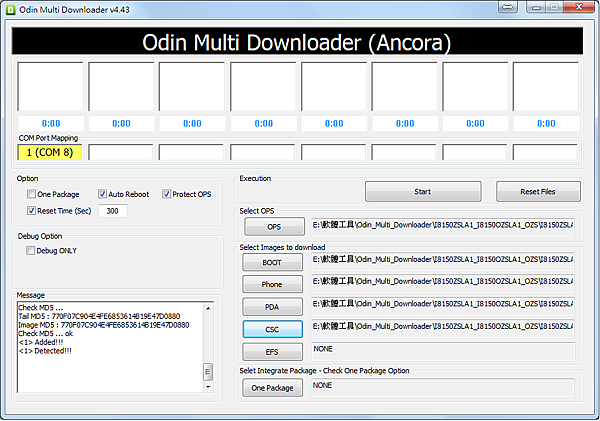Click the "<1> Detected!!!" message line

[x=45, y=351]
